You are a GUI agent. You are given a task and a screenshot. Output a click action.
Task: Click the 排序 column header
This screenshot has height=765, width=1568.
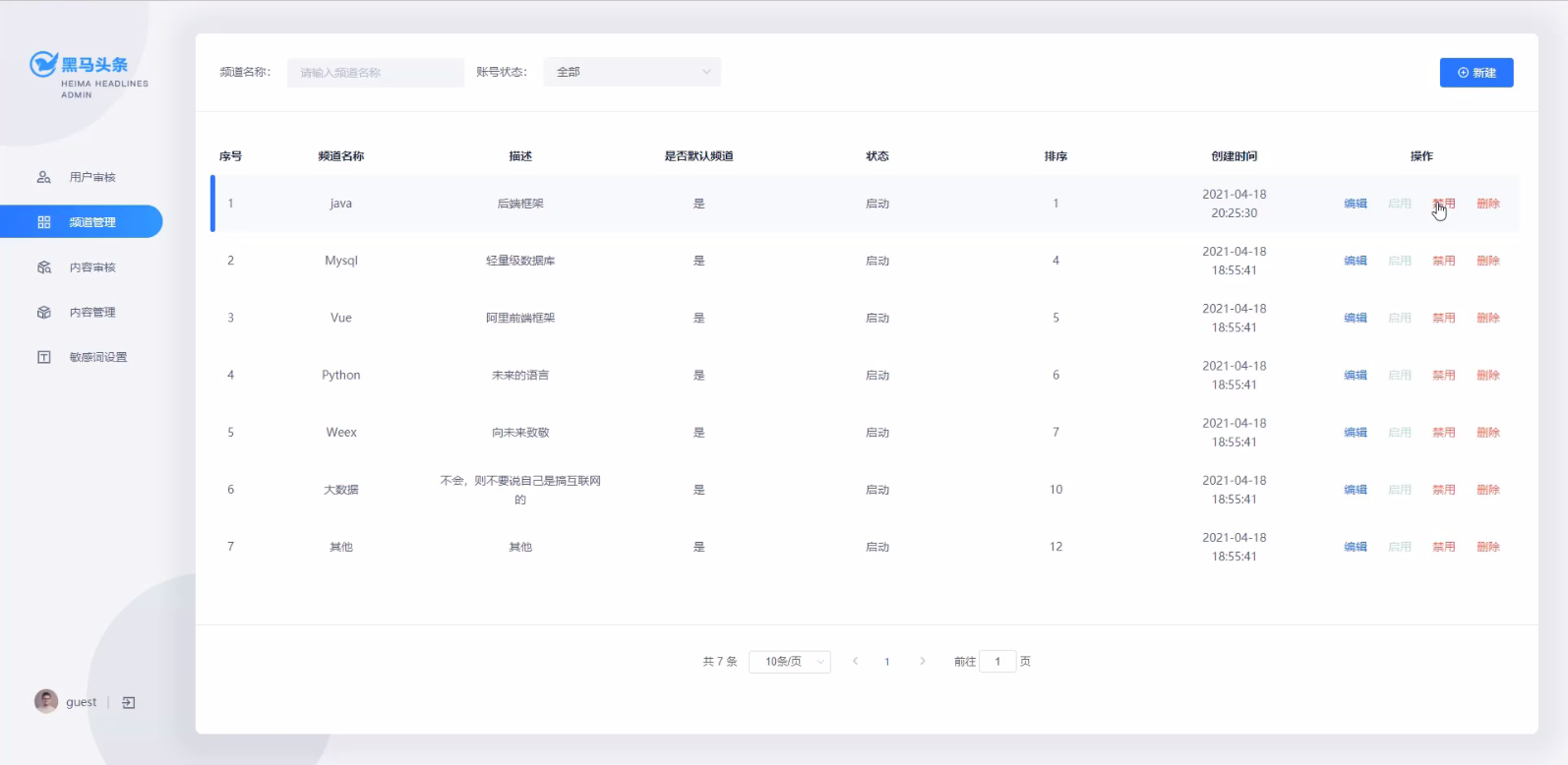[1055, 156]
